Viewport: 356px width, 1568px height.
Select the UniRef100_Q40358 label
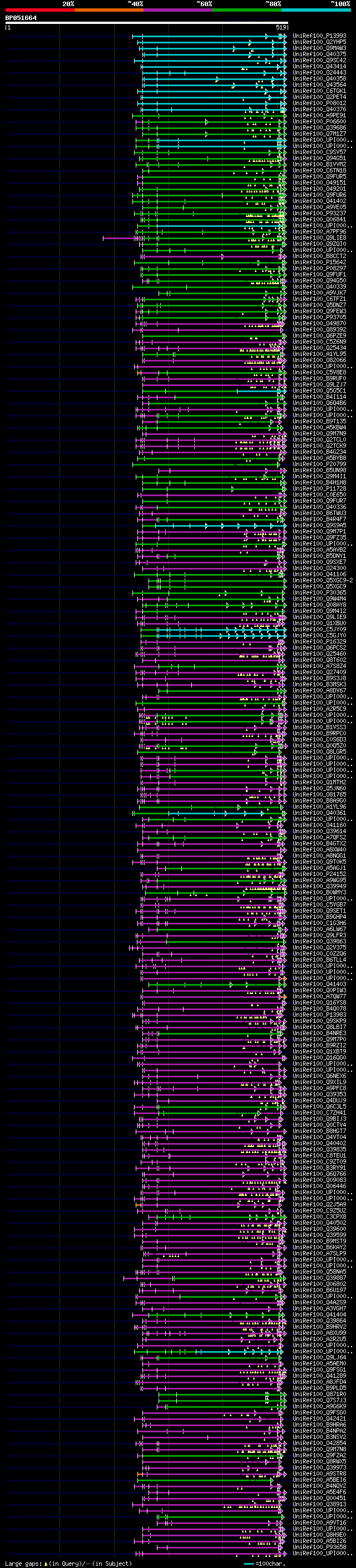pyautogui.click(x=319, y=78)
